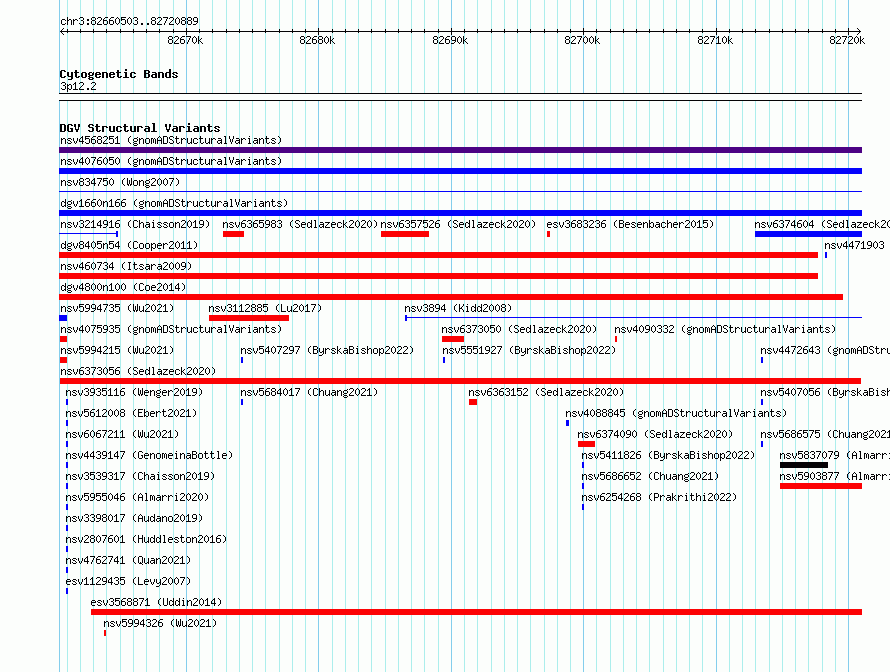Open nsv3894 (Kidd2008) variant label
Image resolution: width=890 pixels, height=672 pixels.
tap(458, 308)
